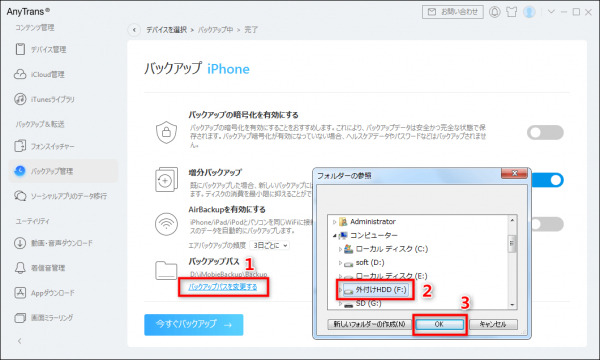The height and width of the screenshot is (360, 600).
Task: Click the backup encryption shield icon
Action: click(x=166, y=132)
